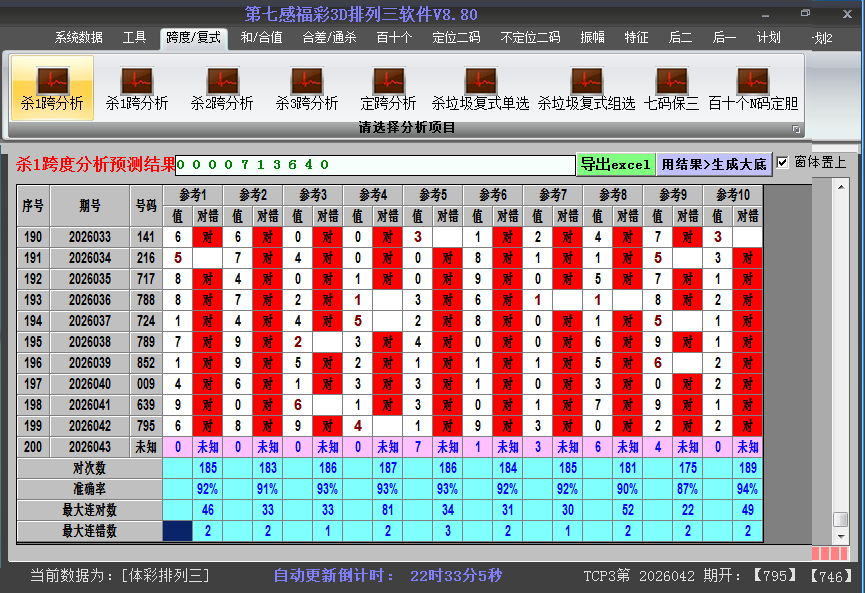Click the vertical scrollbar thumb of results table
Viewport: 865px width, 593px height.
click(x=841, y=519)
